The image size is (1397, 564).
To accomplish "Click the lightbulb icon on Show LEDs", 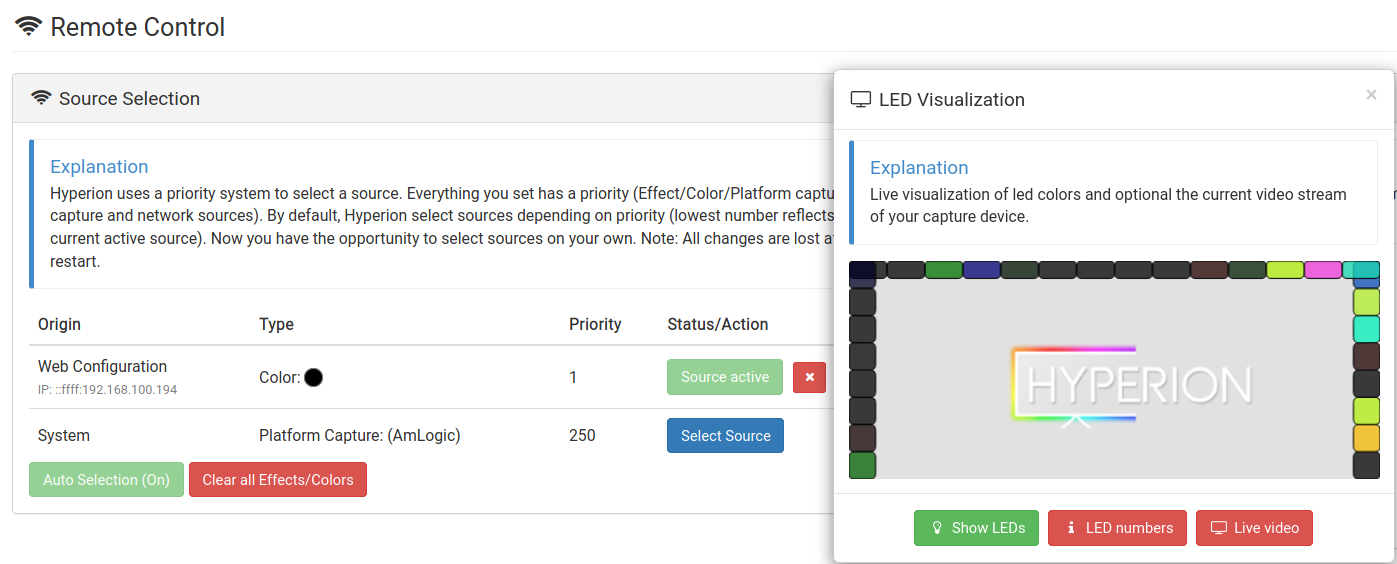I will click(937, 528).
